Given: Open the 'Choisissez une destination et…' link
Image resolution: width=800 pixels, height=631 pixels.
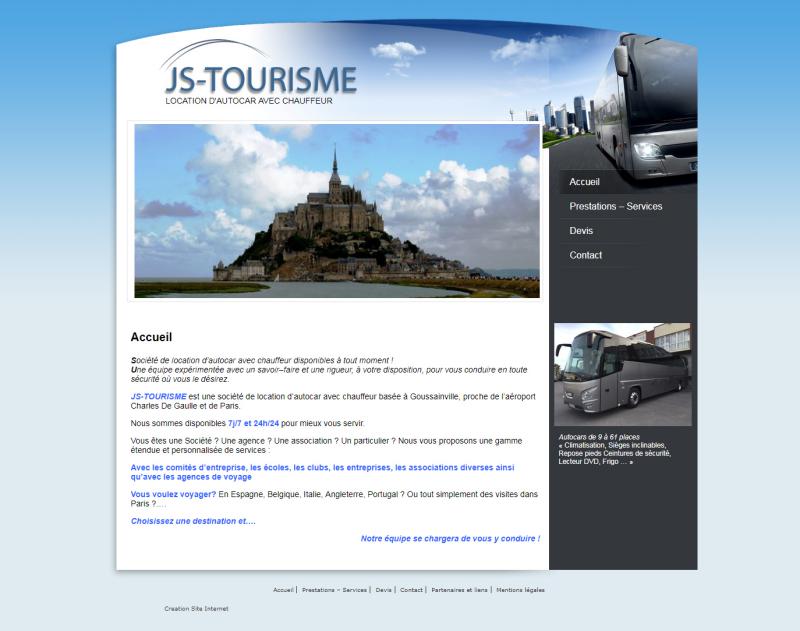Looking at the screenshot, I should pos(200,519).
